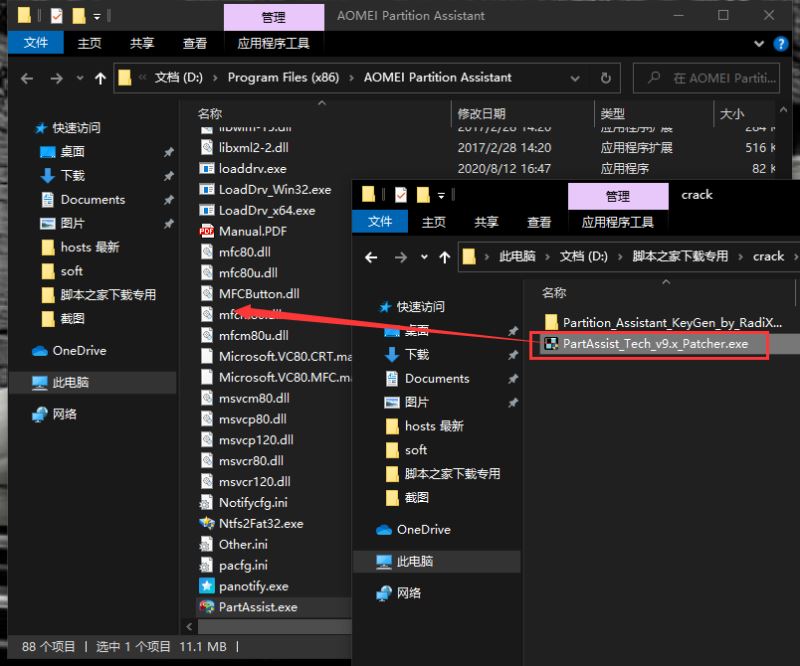Click the help icon in AOMEI window
The image size is (800, 666).
tap(781, 44)
